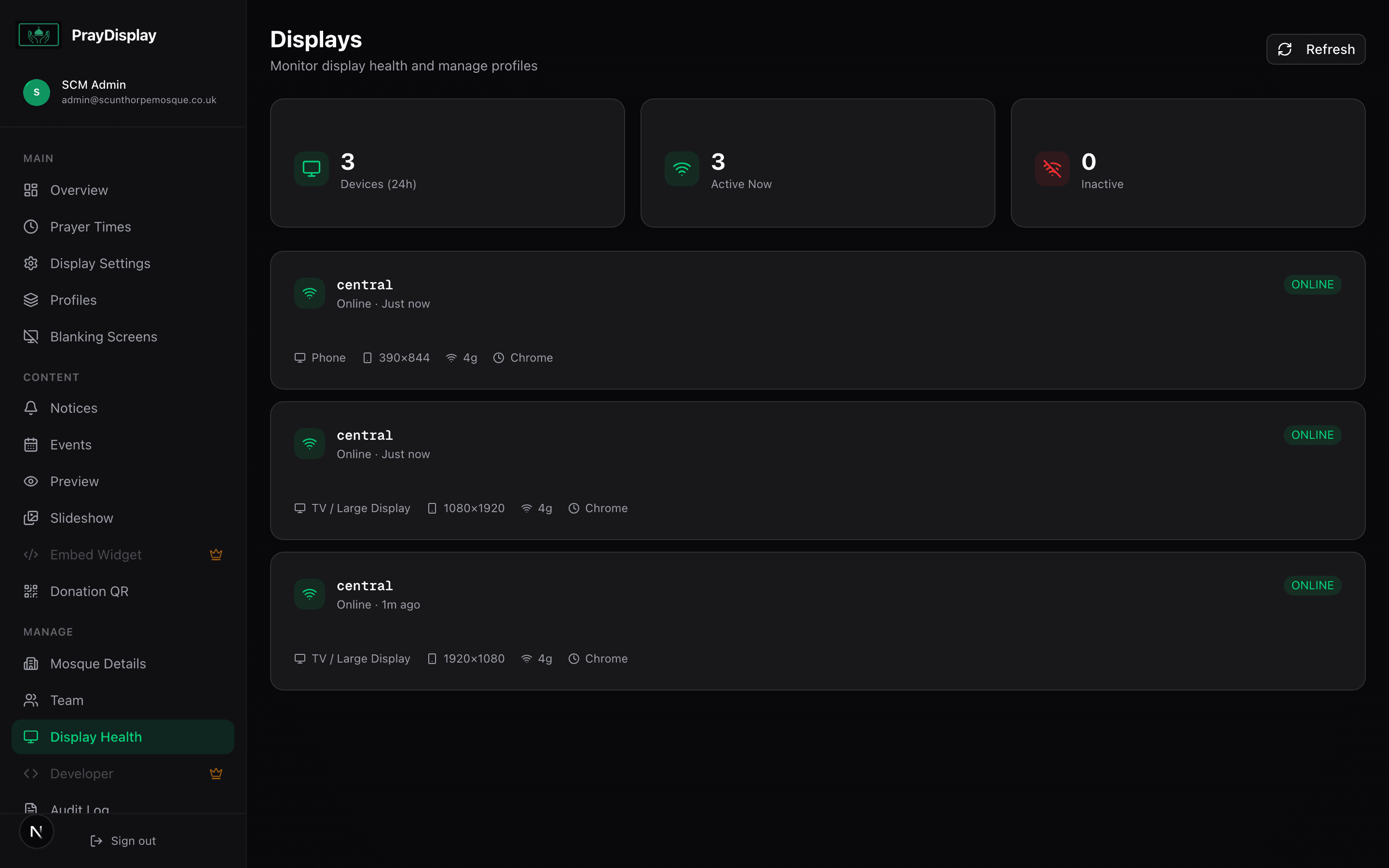Select the Donation QR code icon
1389x868 pixels.
click(x=30, y=591)
